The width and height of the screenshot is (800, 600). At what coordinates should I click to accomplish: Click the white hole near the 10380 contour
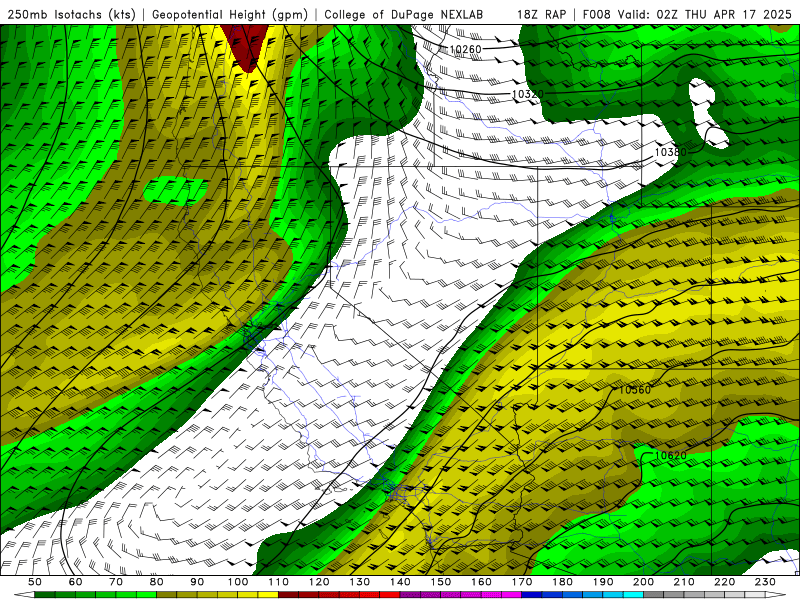click(707, 112)
